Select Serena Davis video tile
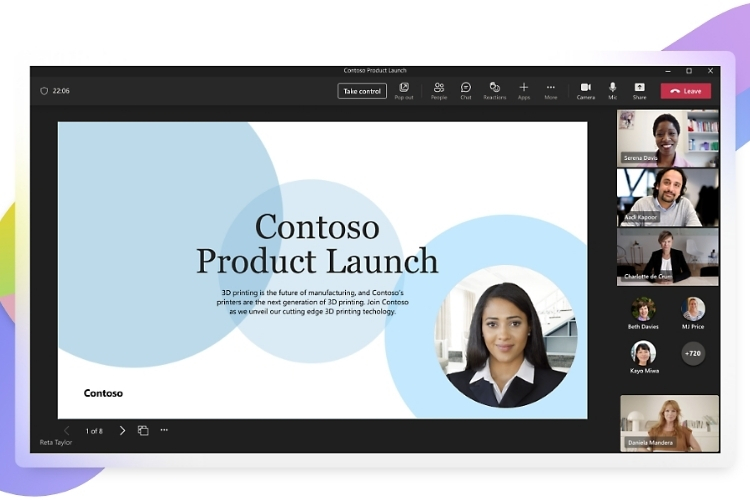 pos(668,138)
